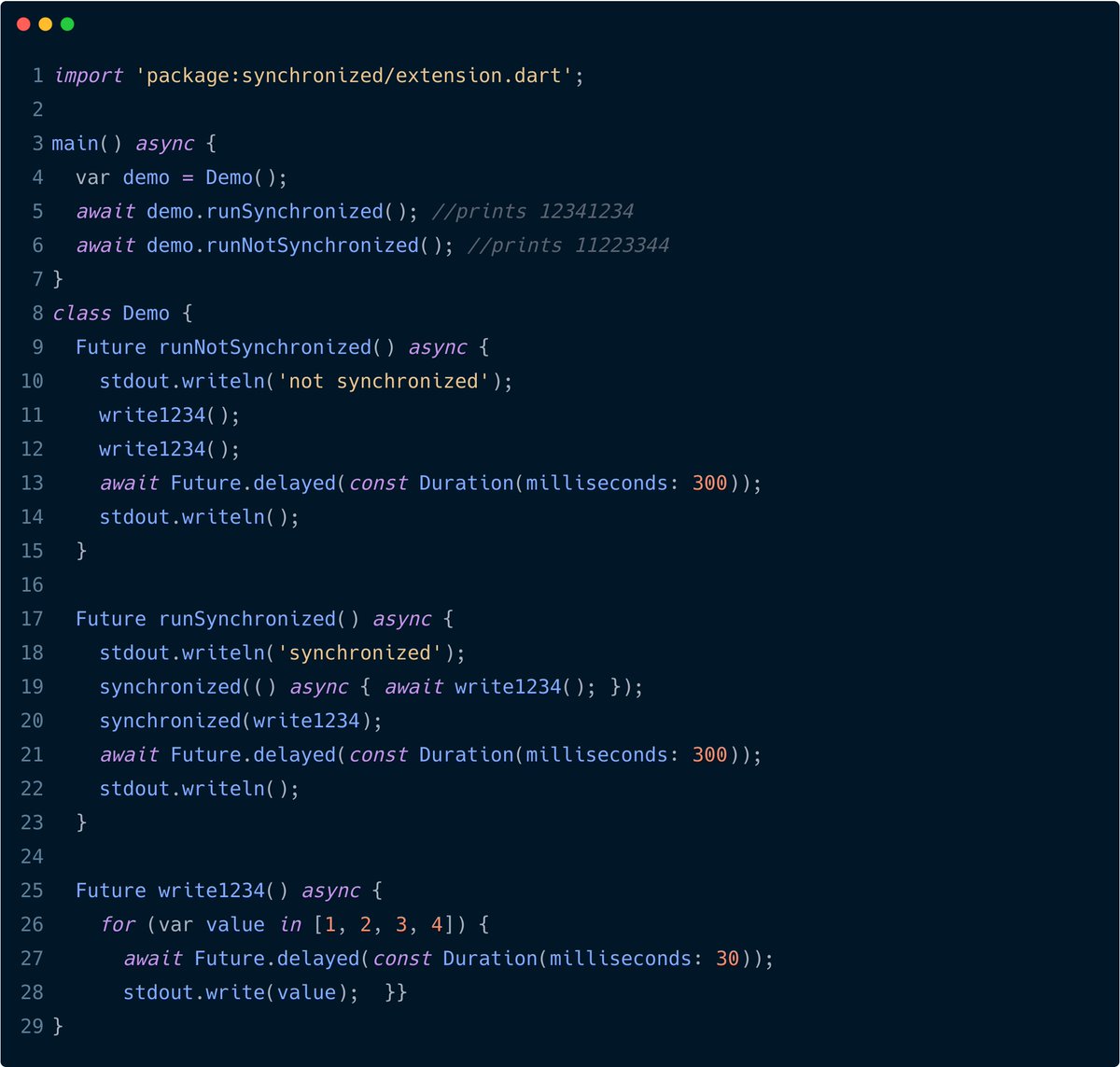Click the green zoom circle
Screen dimensions: 1120x1067
pos(65,24)
